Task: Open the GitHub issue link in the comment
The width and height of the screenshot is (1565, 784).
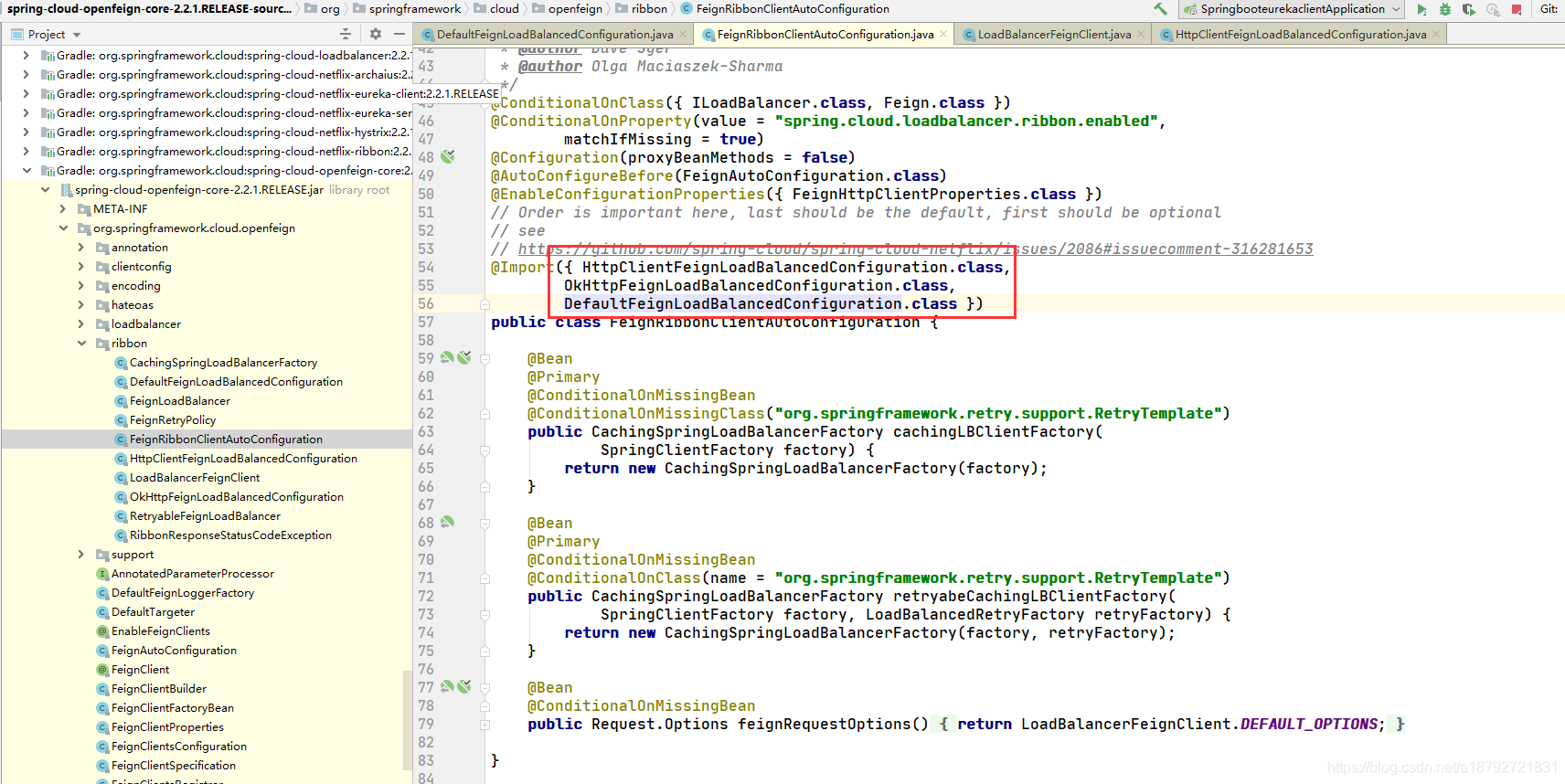Action: 915,249
